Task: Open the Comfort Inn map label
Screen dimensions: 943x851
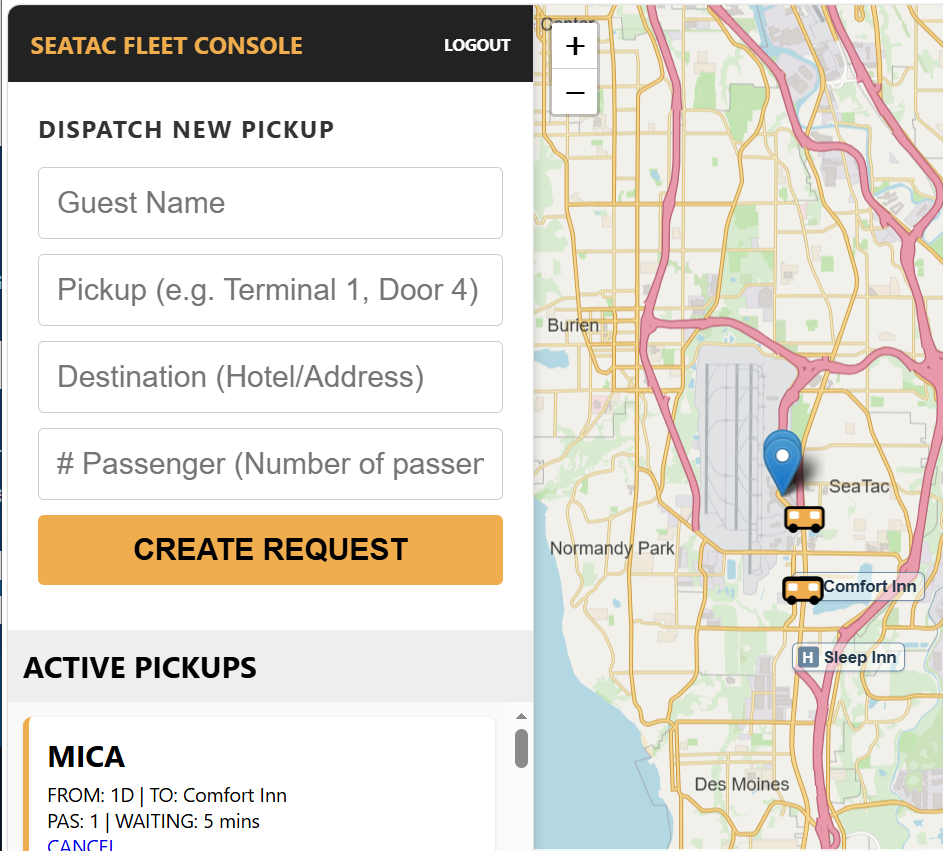Action: click(870, 586)
